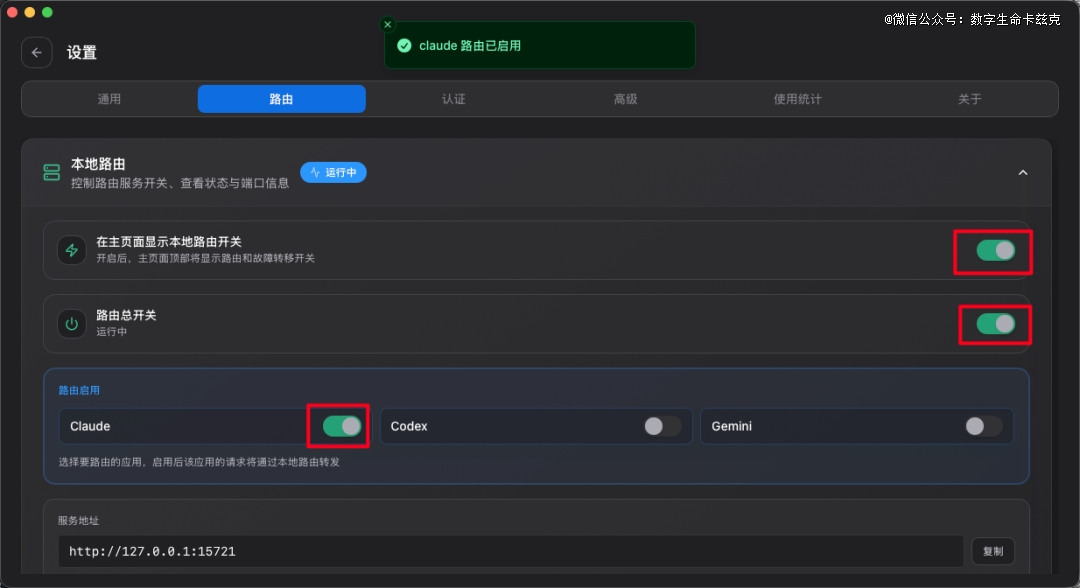Open the About tab
The image size is (1080, 588).
(x=969, y=99)
